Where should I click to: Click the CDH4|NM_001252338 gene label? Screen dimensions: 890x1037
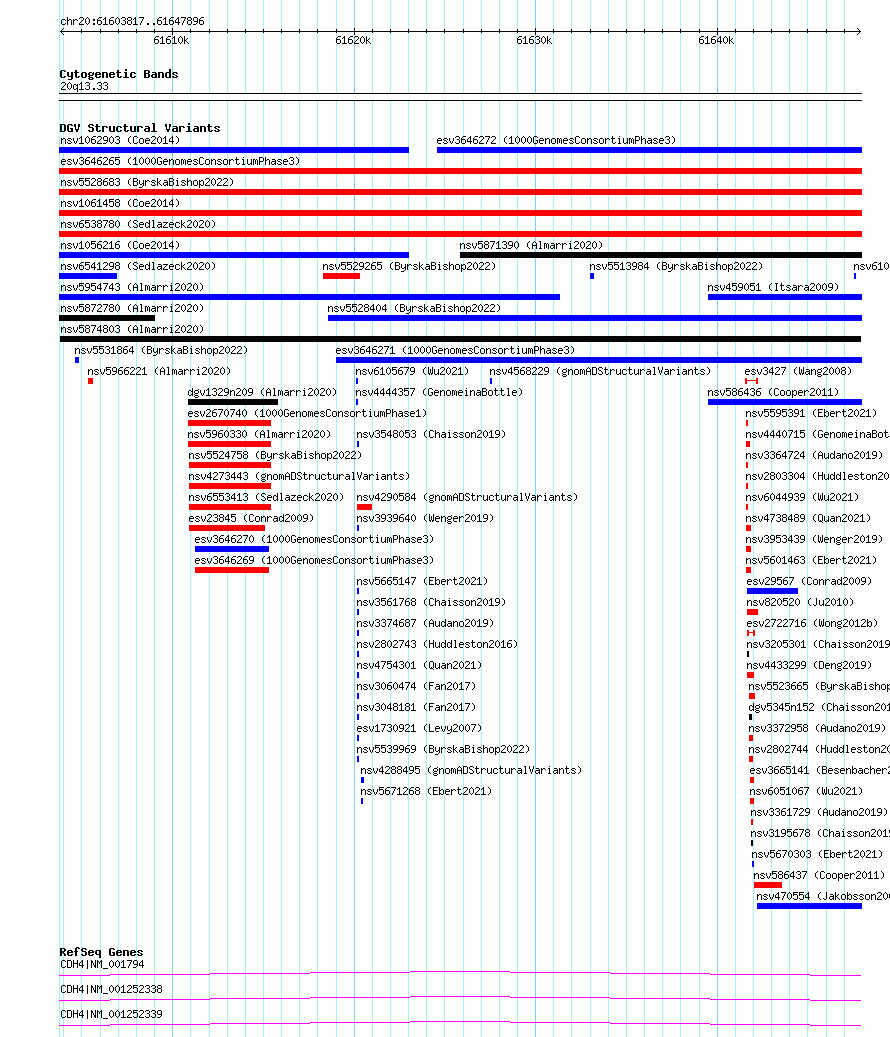point(111,990)
